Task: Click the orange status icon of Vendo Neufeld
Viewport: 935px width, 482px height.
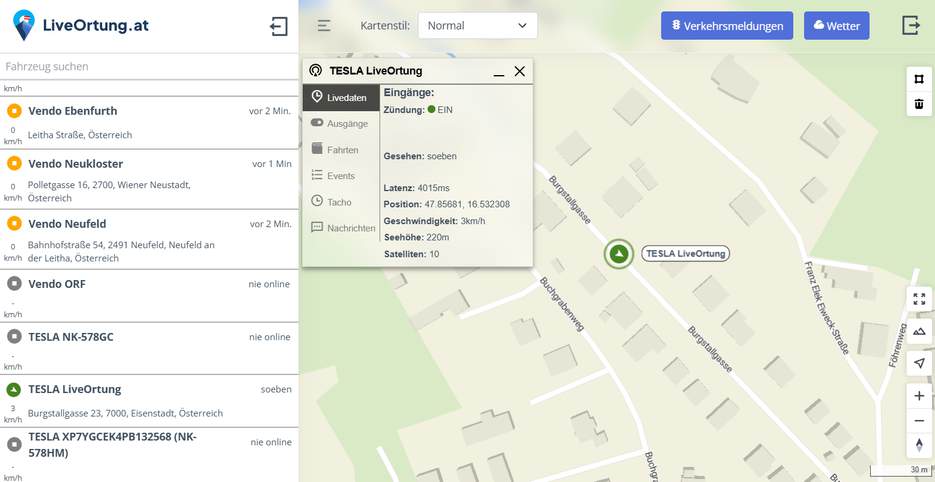Action: point(14,224)
